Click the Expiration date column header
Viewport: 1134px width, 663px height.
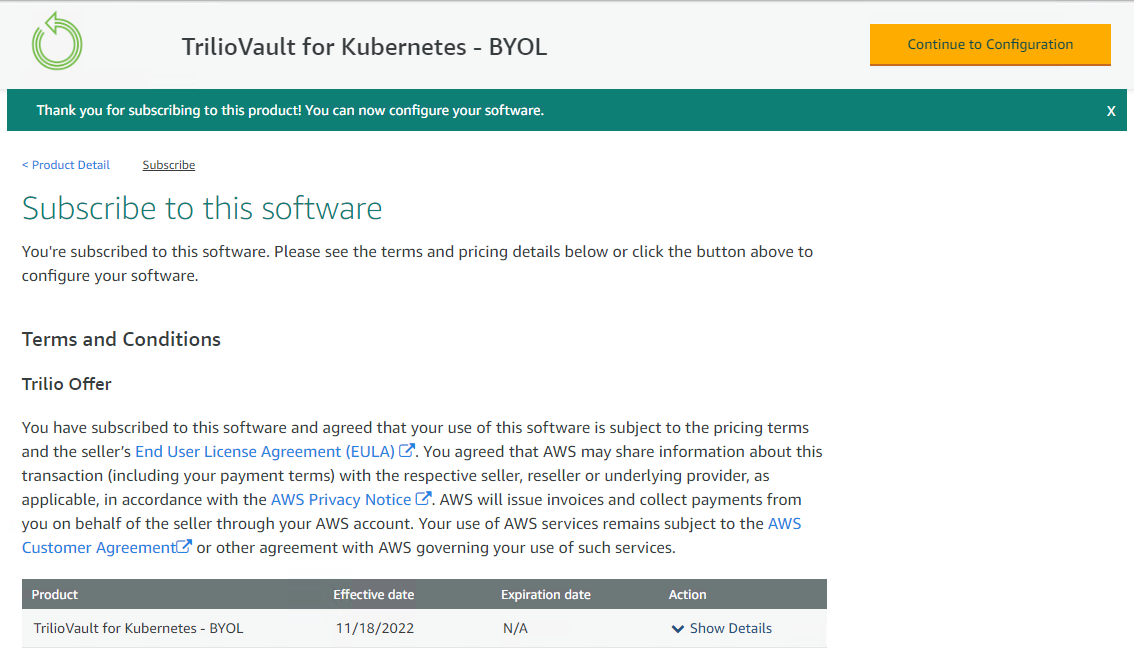(x=545, y=595)
